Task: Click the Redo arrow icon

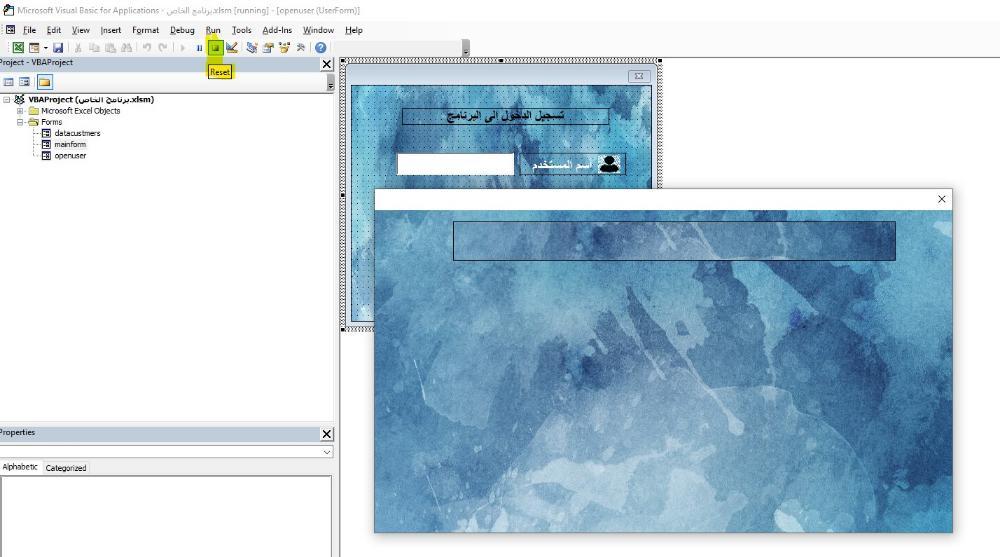Action: pos(163,48)
